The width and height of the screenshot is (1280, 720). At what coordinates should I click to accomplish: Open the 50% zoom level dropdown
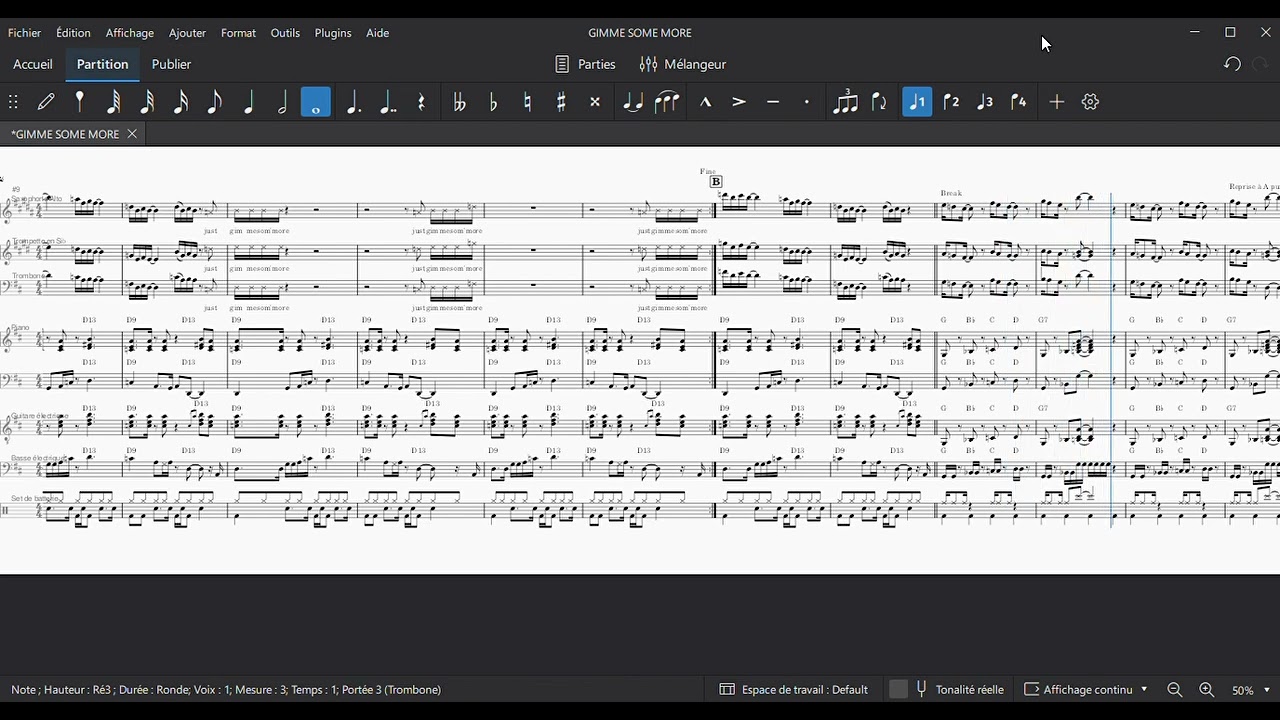(1251, 690)
